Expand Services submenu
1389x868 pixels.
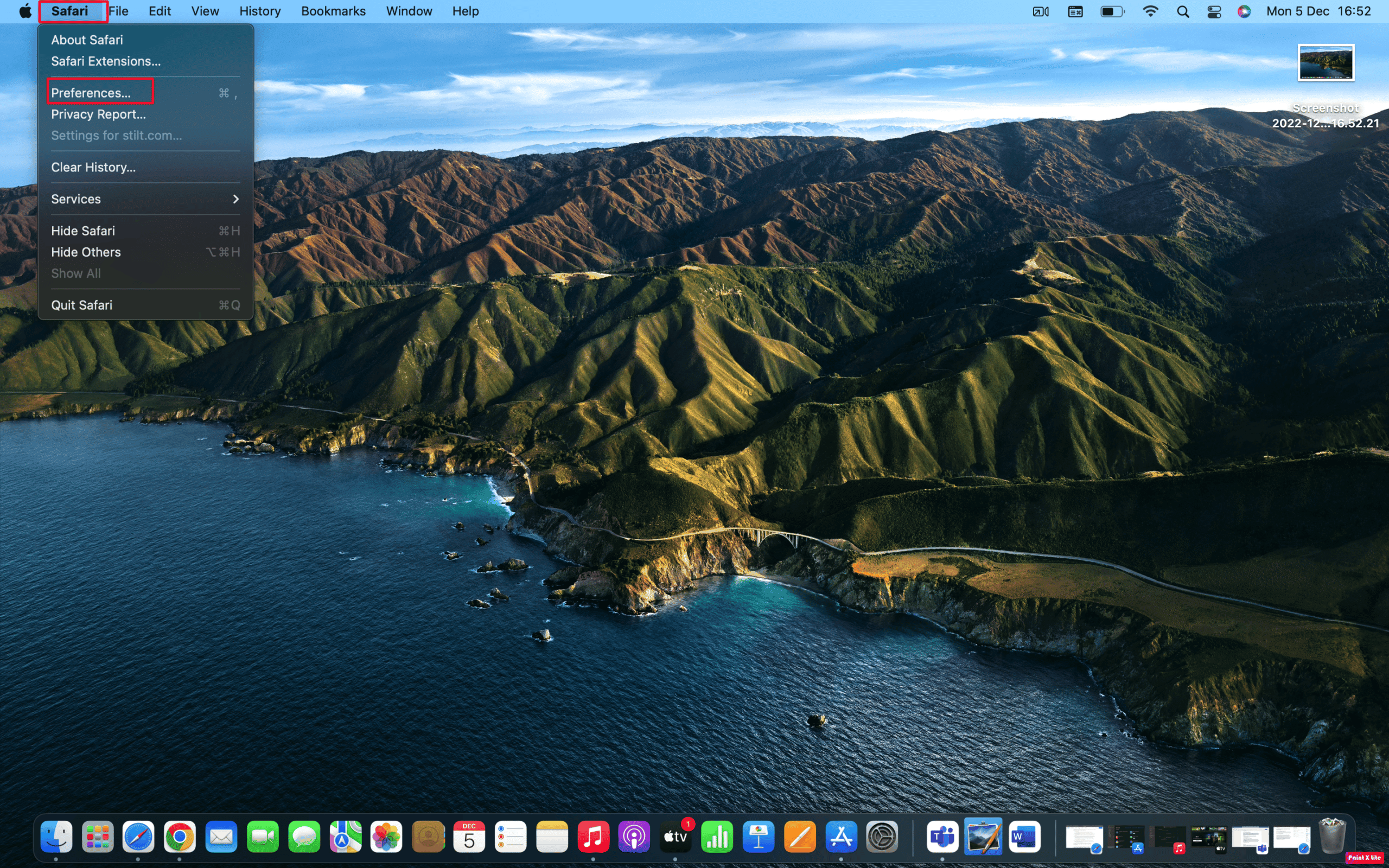click(145, 198)
